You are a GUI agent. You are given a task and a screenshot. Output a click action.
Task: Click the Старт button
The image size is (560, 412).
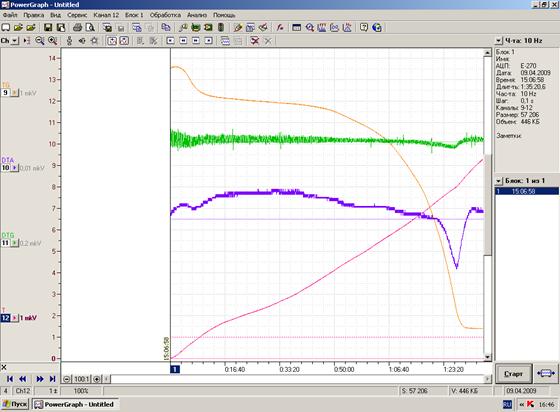(514, 374)
